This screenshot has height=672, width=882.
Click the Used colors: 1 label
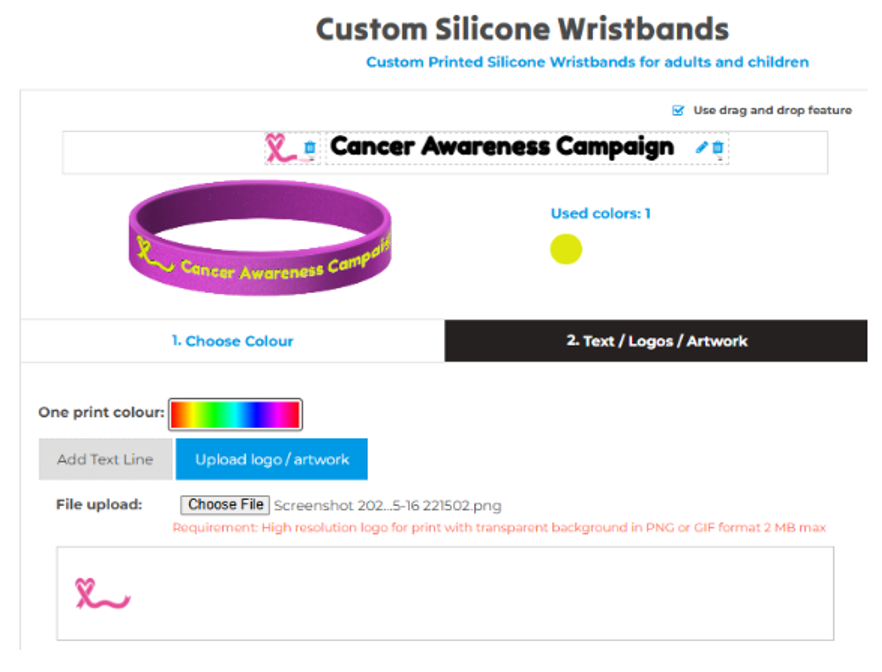point(600,213)
